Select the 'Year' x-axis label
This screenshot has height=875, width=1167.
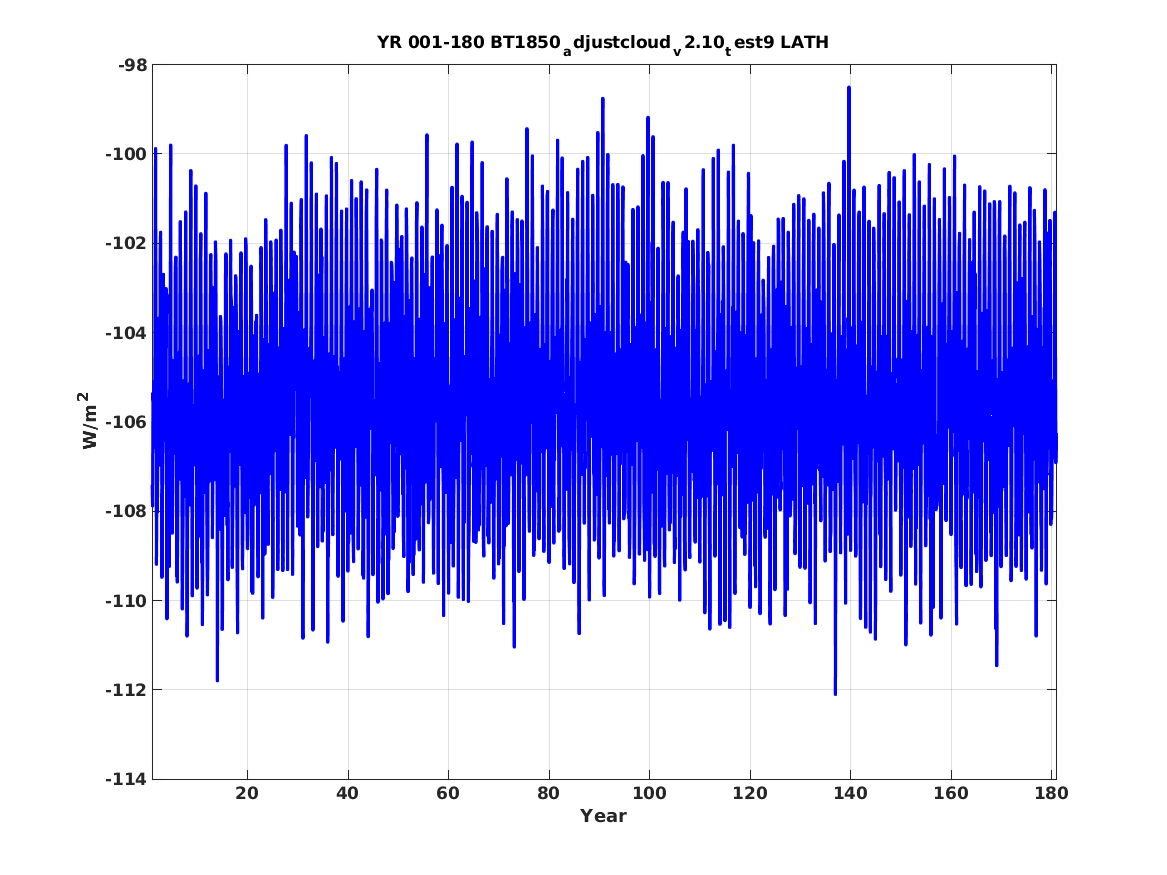point(604,815)
